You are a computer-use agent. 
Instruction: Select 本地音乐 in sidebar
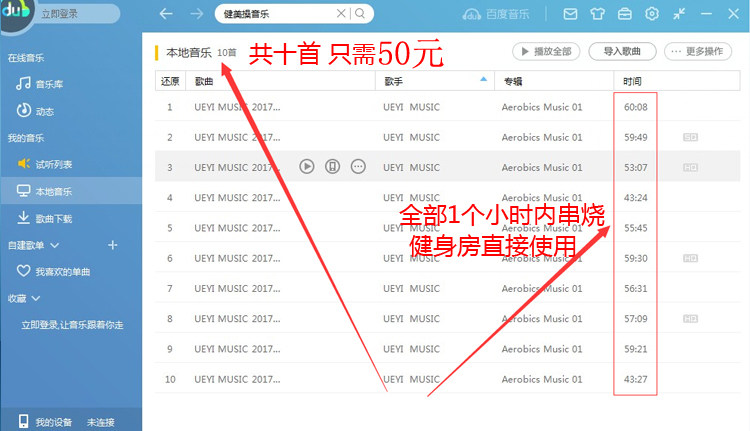pos(71,191)
